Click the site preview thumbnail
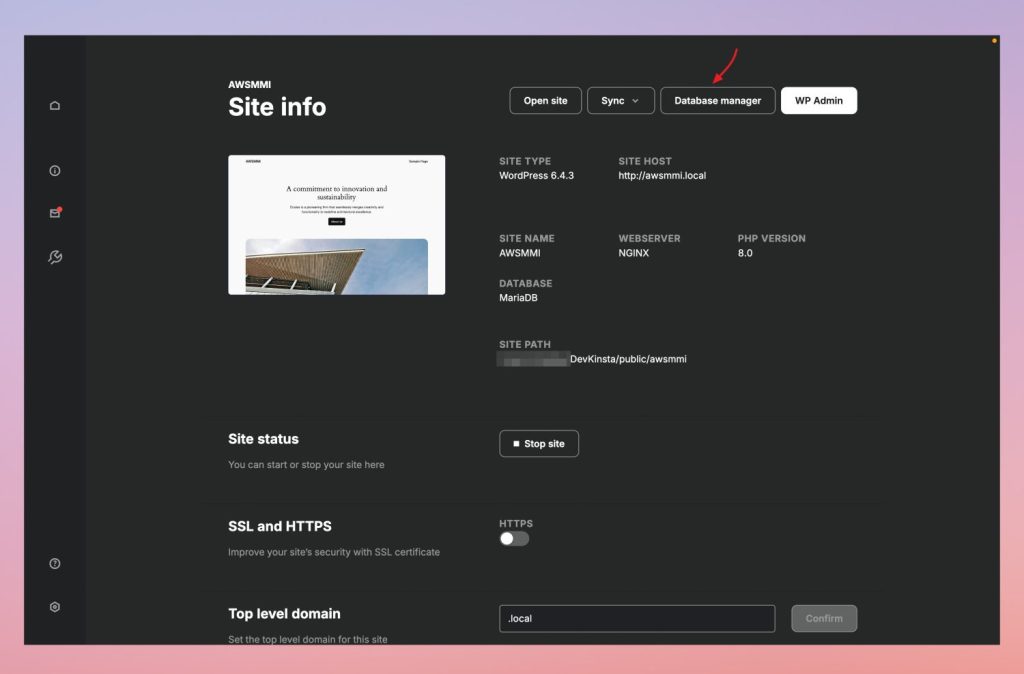This screenshot has height=674, width=1024. pos(336,225)
